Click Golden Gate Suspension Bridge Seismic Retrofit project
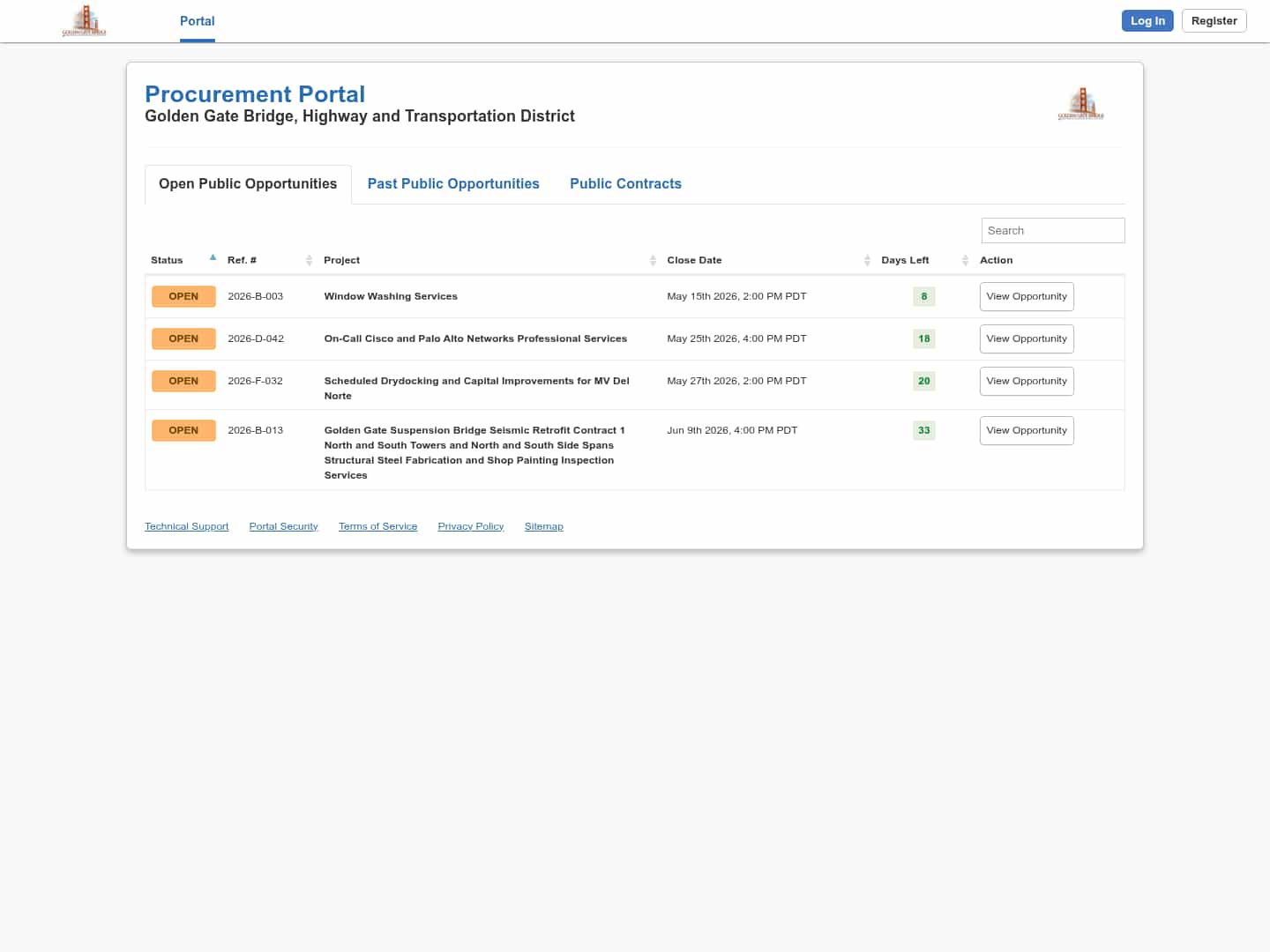 [x=474, y=453]
